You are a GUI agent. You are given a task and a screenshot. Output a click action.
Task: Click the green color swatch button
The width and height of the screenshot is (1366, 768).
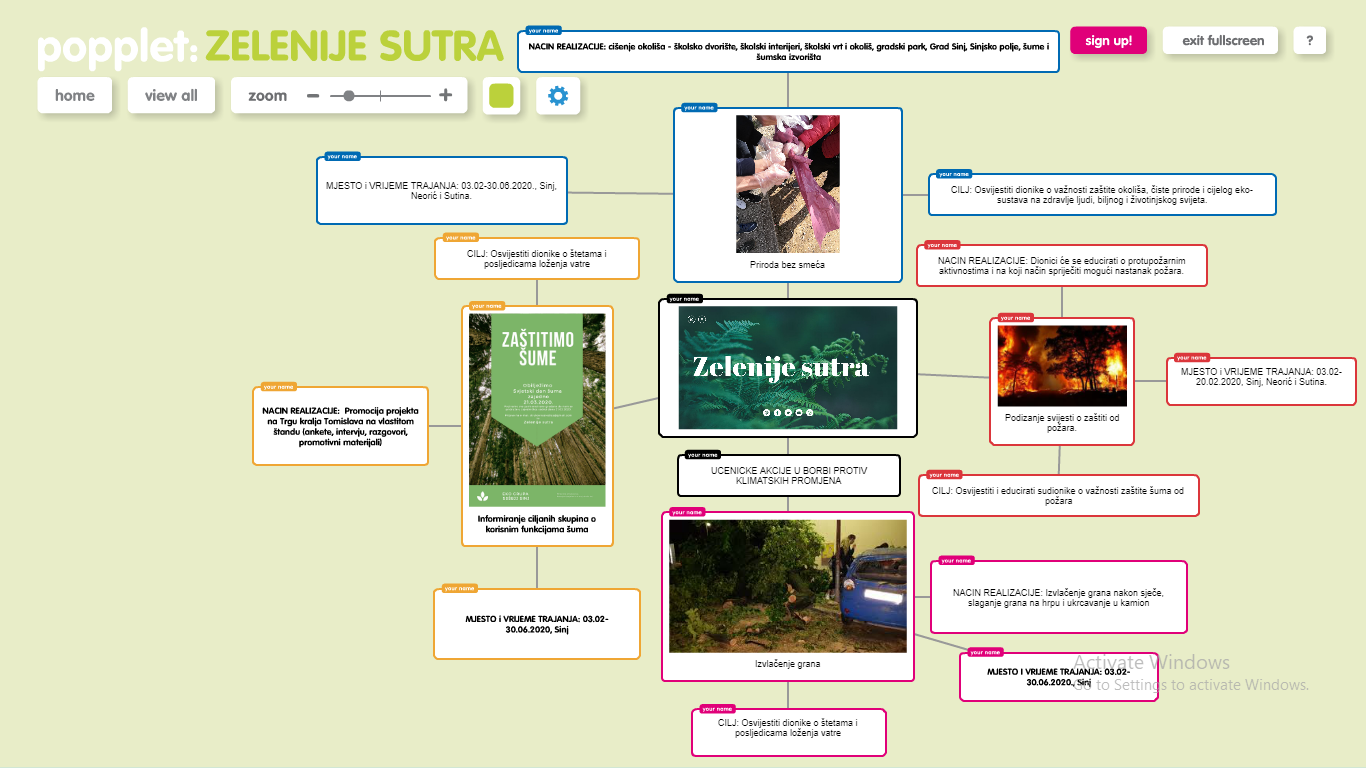click(x=502, y=96)
